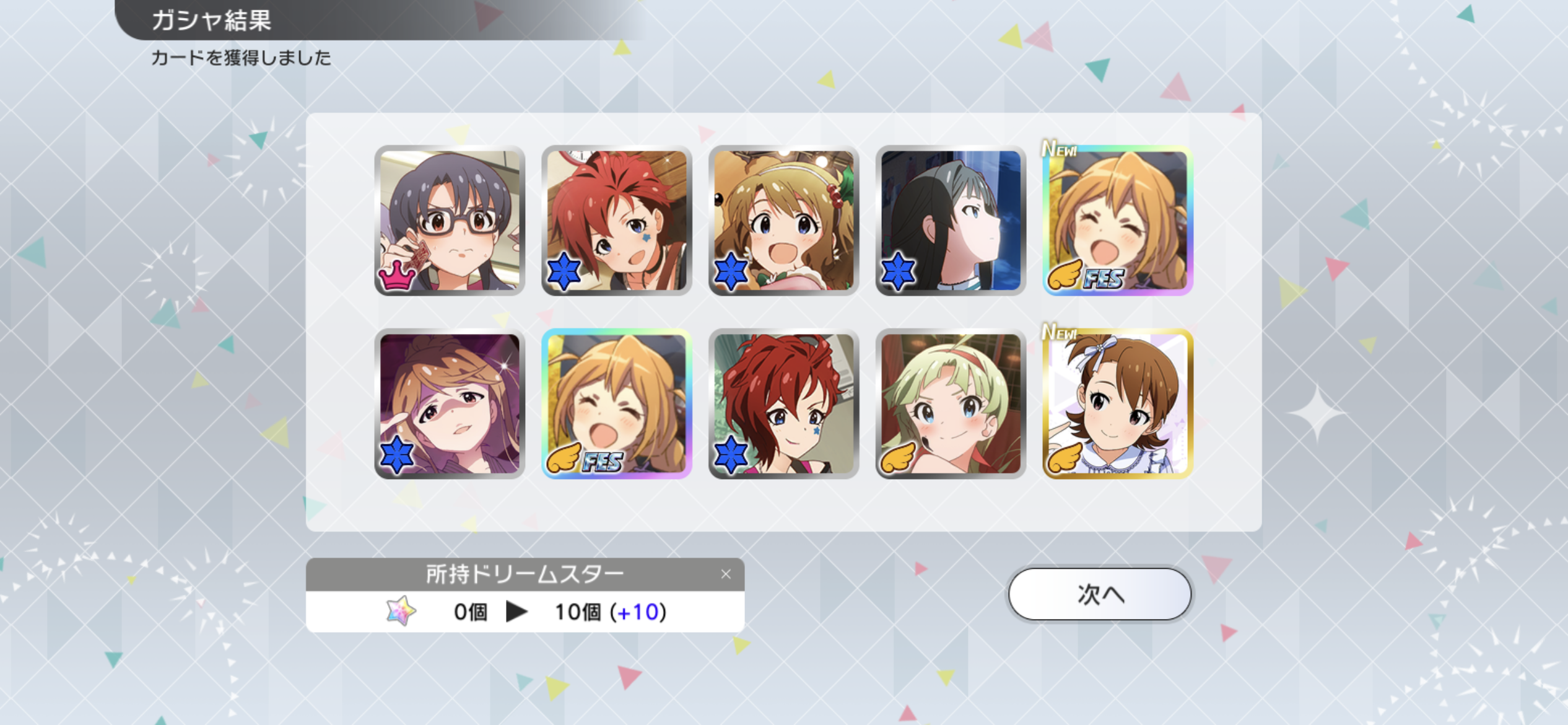This screenshot has height=725, width=1568.
Task: Open the glasses girl card with crown badge
Action: [450, 220]
